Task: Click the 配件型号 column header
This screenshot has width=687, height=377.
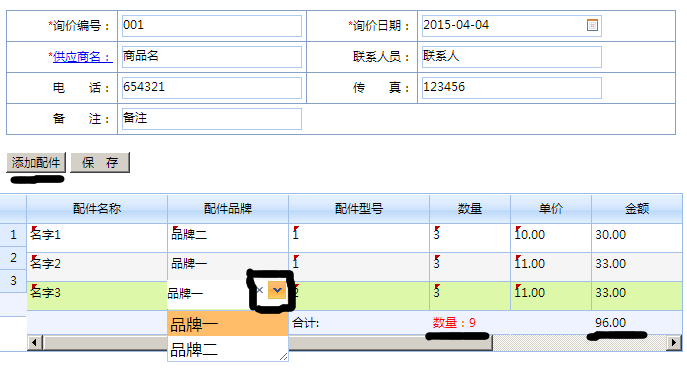Action: pyautogui.click(x=359, y=209)
